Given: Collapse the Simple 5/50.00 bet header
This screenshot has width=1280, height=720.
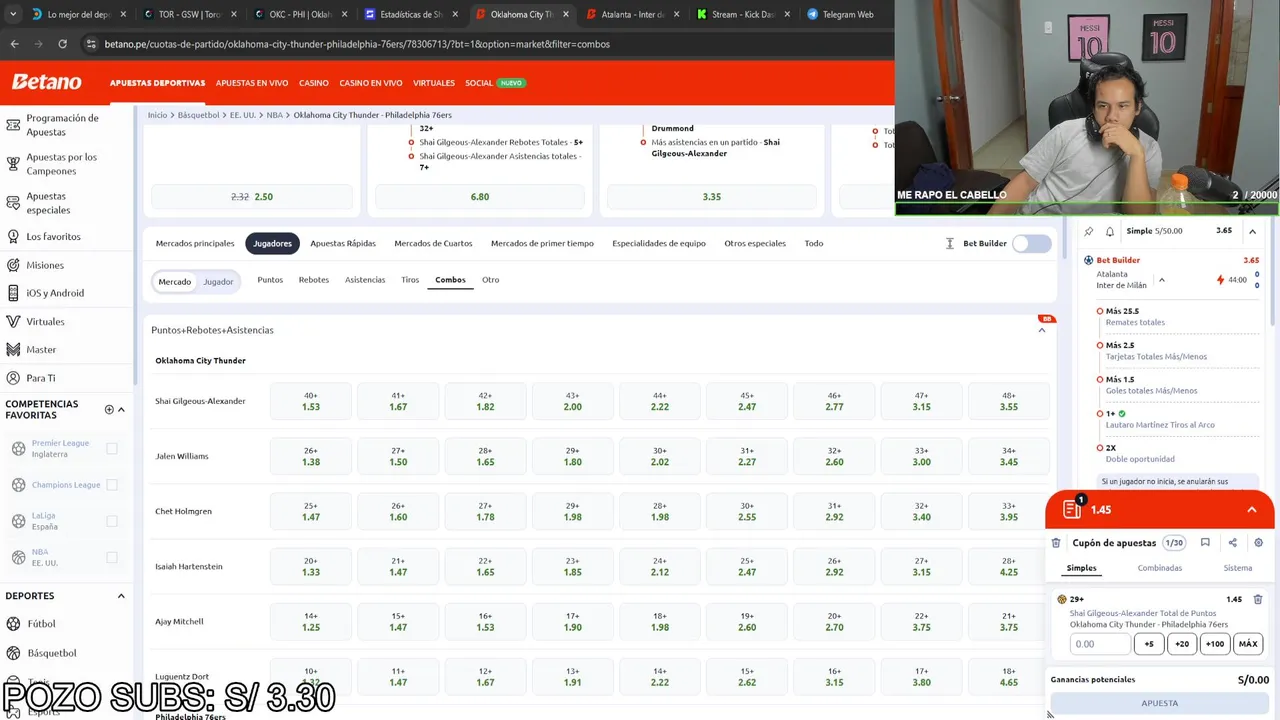Looking at the screenshot, I should point(1252,231).
